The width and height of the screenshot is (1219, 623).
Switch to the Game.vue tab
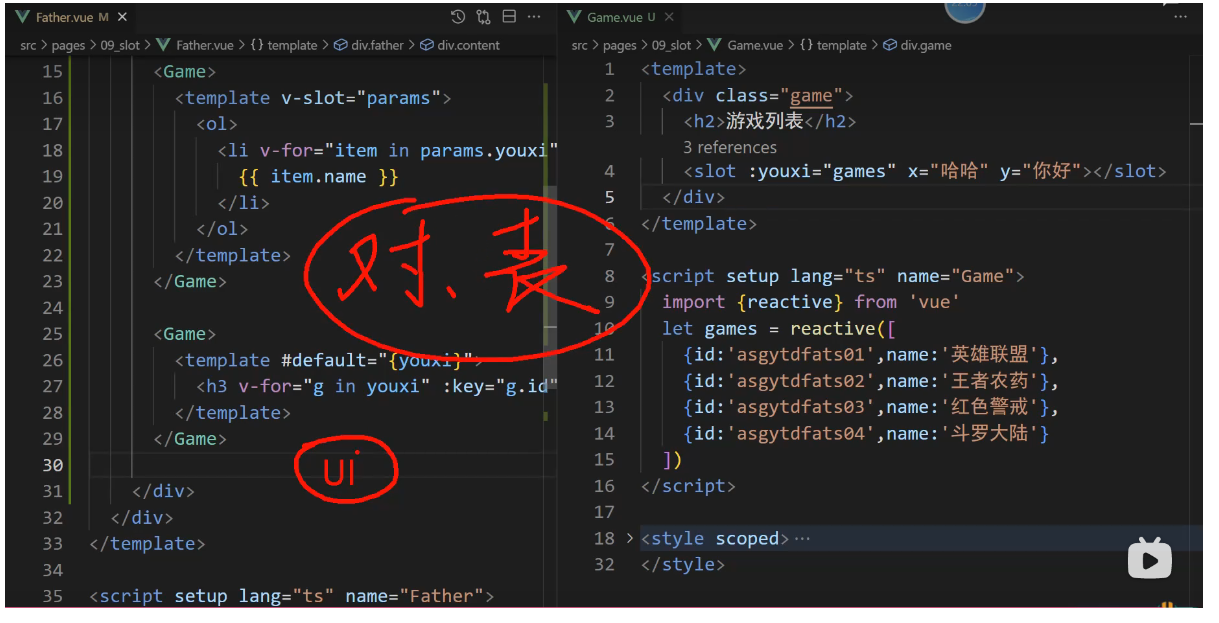620,17
